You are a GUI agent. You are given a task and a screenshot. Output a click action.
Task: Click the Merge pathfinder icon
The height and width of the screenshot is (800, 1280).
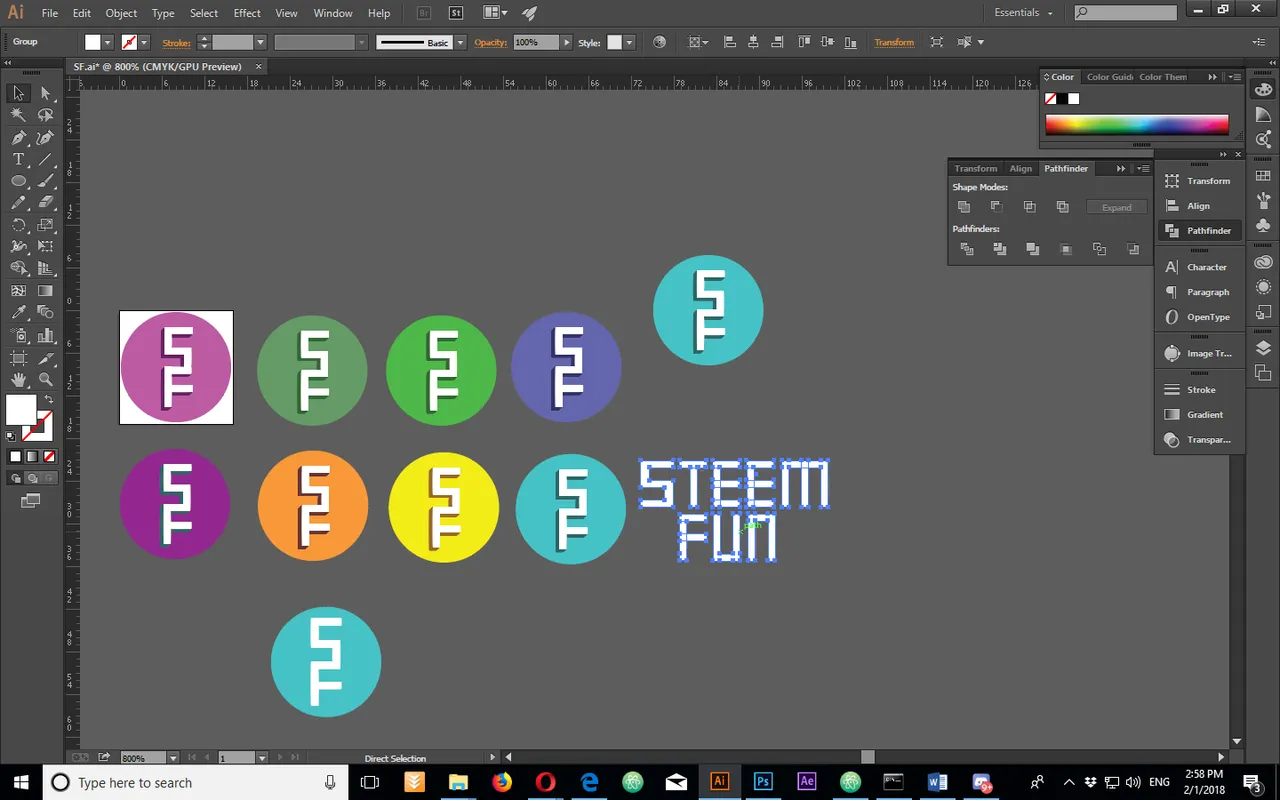[1033, 249]
